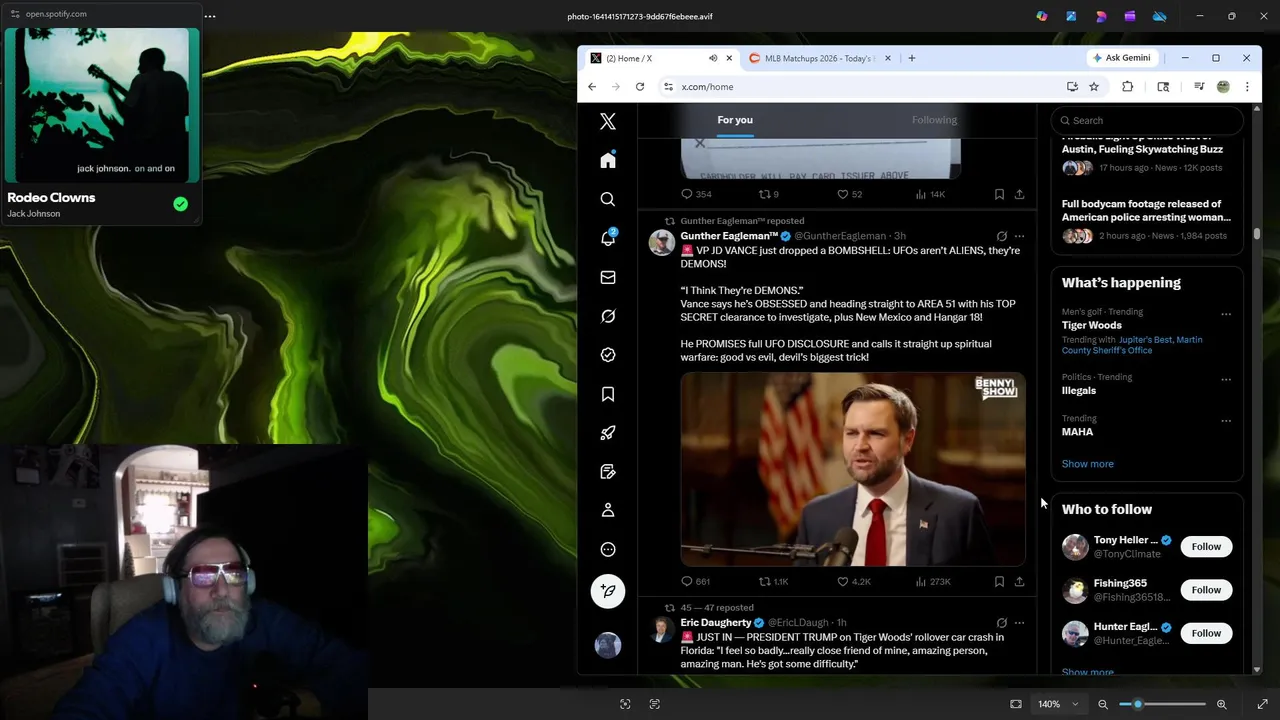
Task: Open Chrome extensions puzzle icon
Action: [1127, 87]
